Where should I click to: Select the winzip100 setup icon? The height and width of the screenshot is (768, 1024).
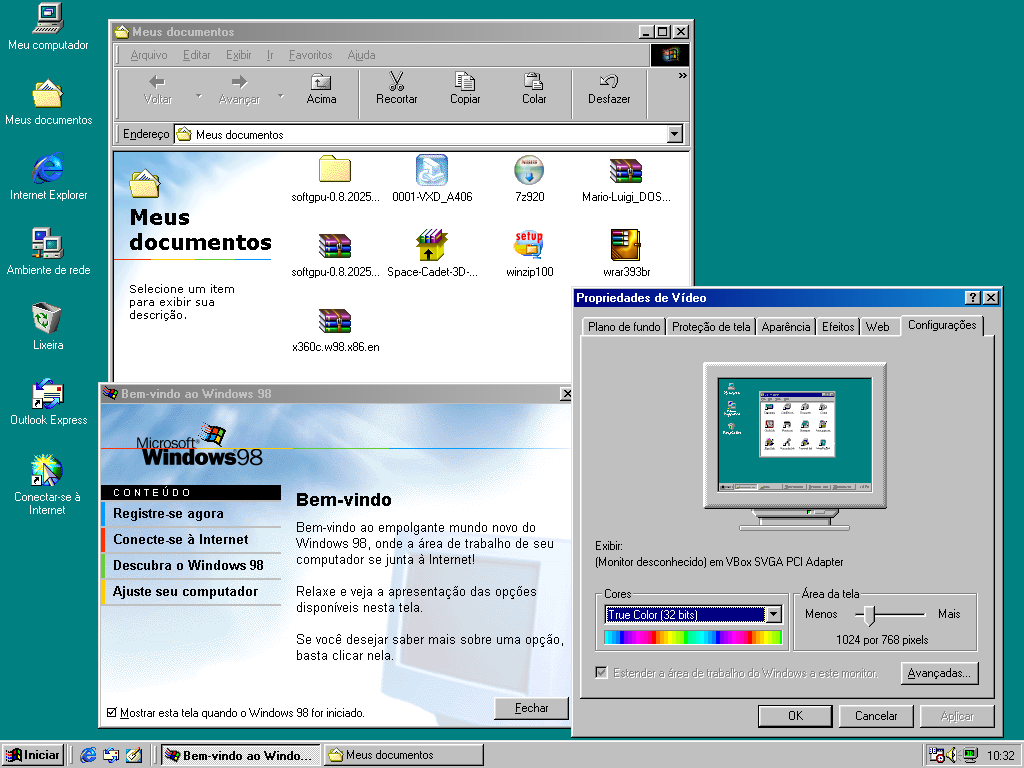(x=529, y=245)
